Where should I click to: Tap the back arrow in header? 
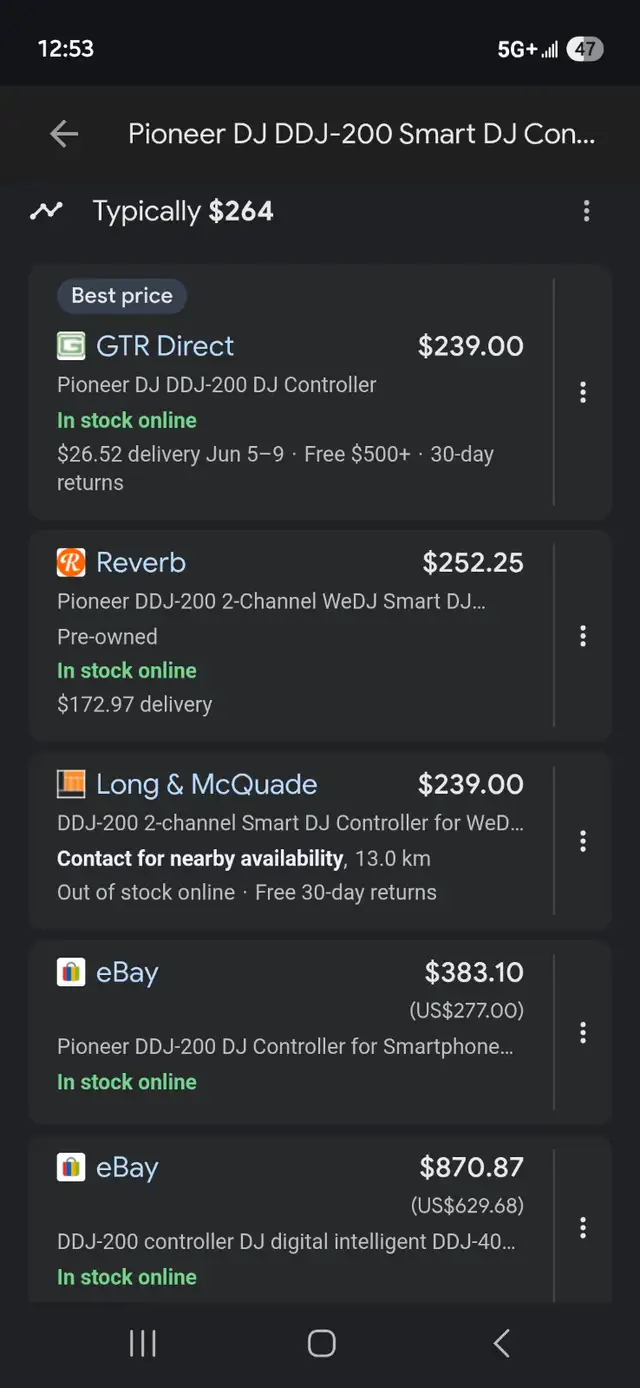pyautogui.click(x=64, y=134)
